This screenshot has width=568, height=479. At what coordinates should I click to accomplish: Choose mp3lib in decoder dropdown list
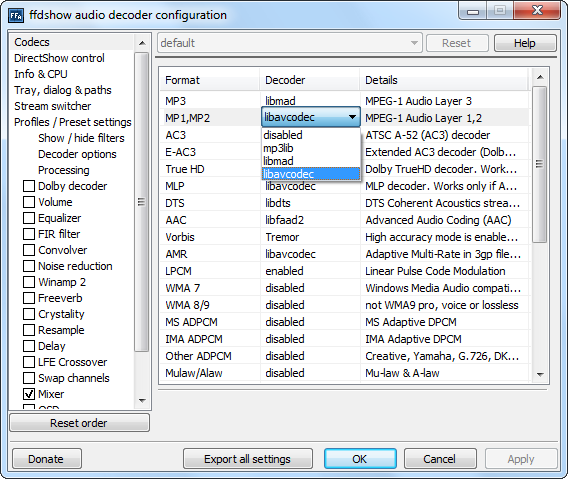click(x=311, y=148)
